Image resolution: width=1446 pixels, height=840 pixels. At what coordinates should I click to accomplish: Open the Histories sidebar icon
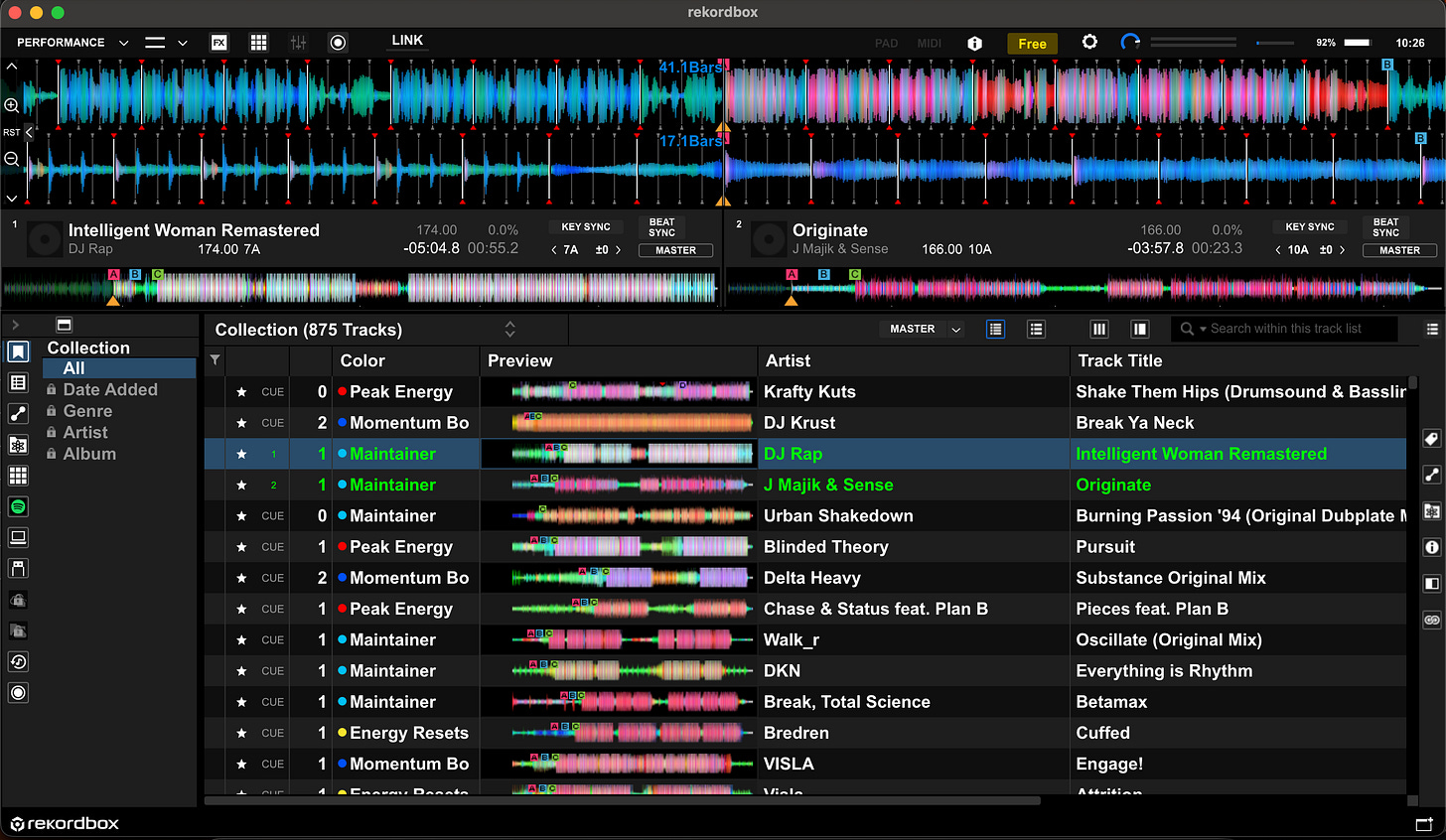18,661
